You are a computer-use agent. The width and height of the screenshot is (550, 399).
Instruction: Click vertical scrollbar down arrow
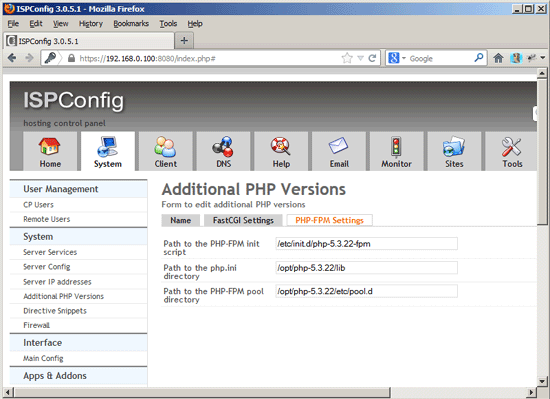pyautogui.click(x=542, y=381)
